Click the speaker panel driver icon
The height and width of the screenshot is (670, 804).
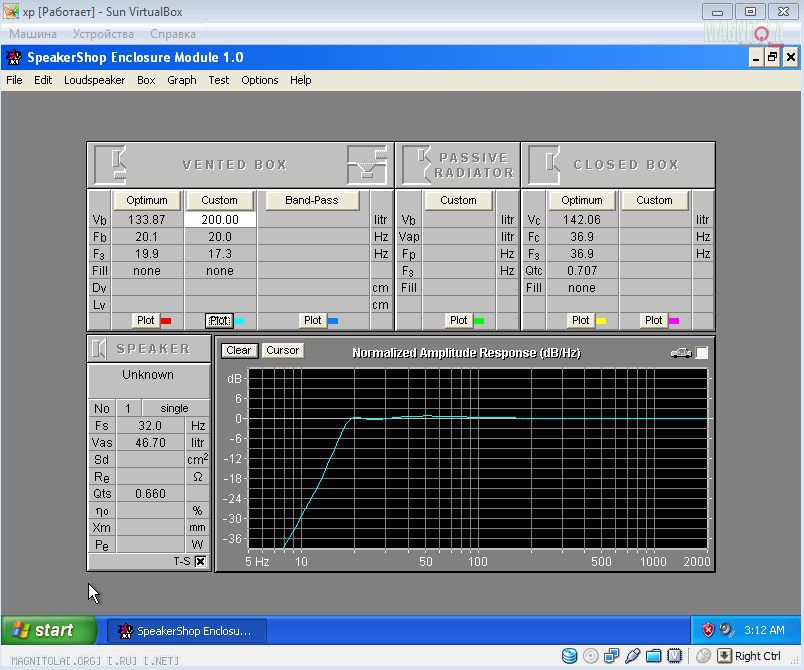pyautogui.click(x=100, y=348)
